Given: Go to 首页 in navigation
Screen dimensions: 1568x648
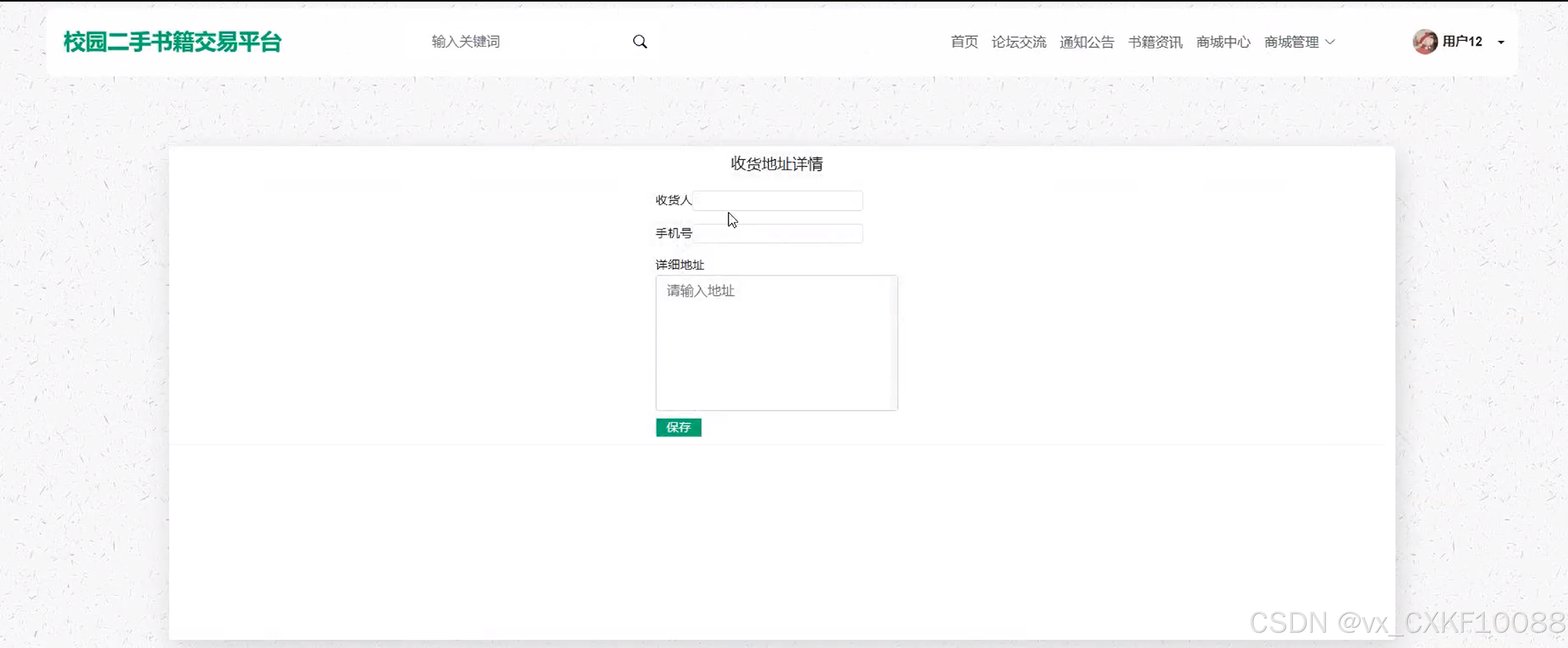Looking at the screenshot, I should tap(964, 42).
